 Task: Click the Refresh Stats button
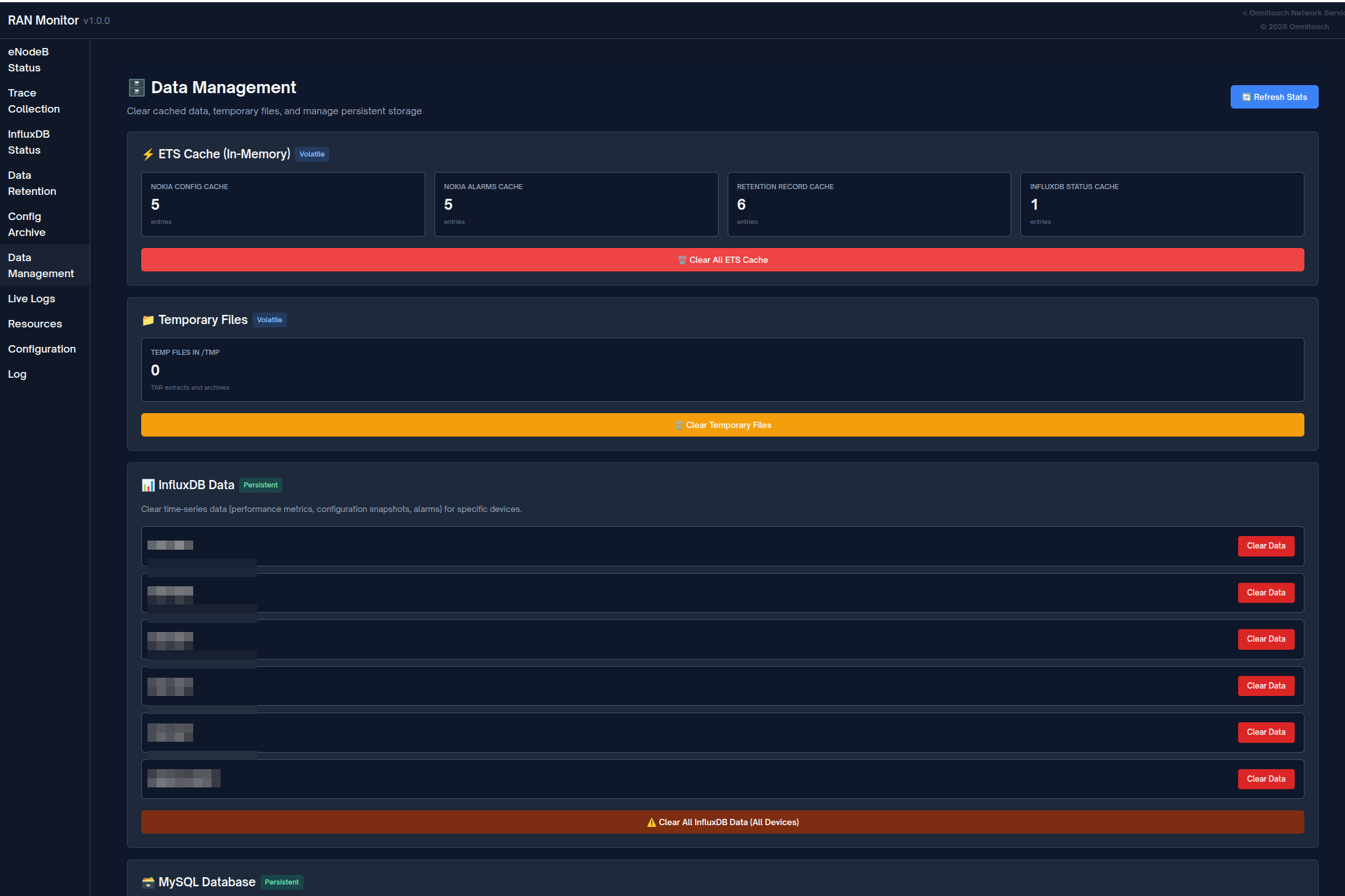[x=1274, y=97]
